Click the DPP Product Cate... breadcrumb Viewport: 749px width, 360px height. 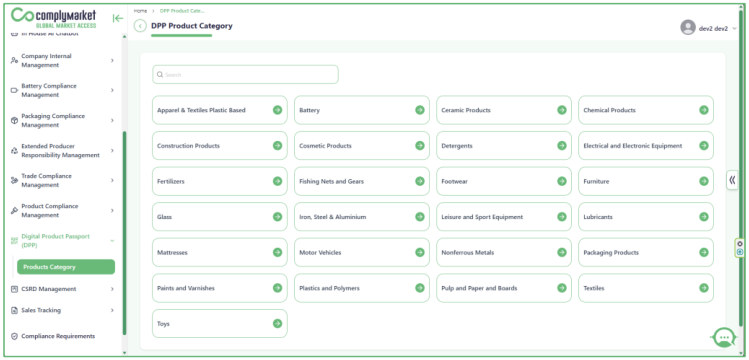182,11
